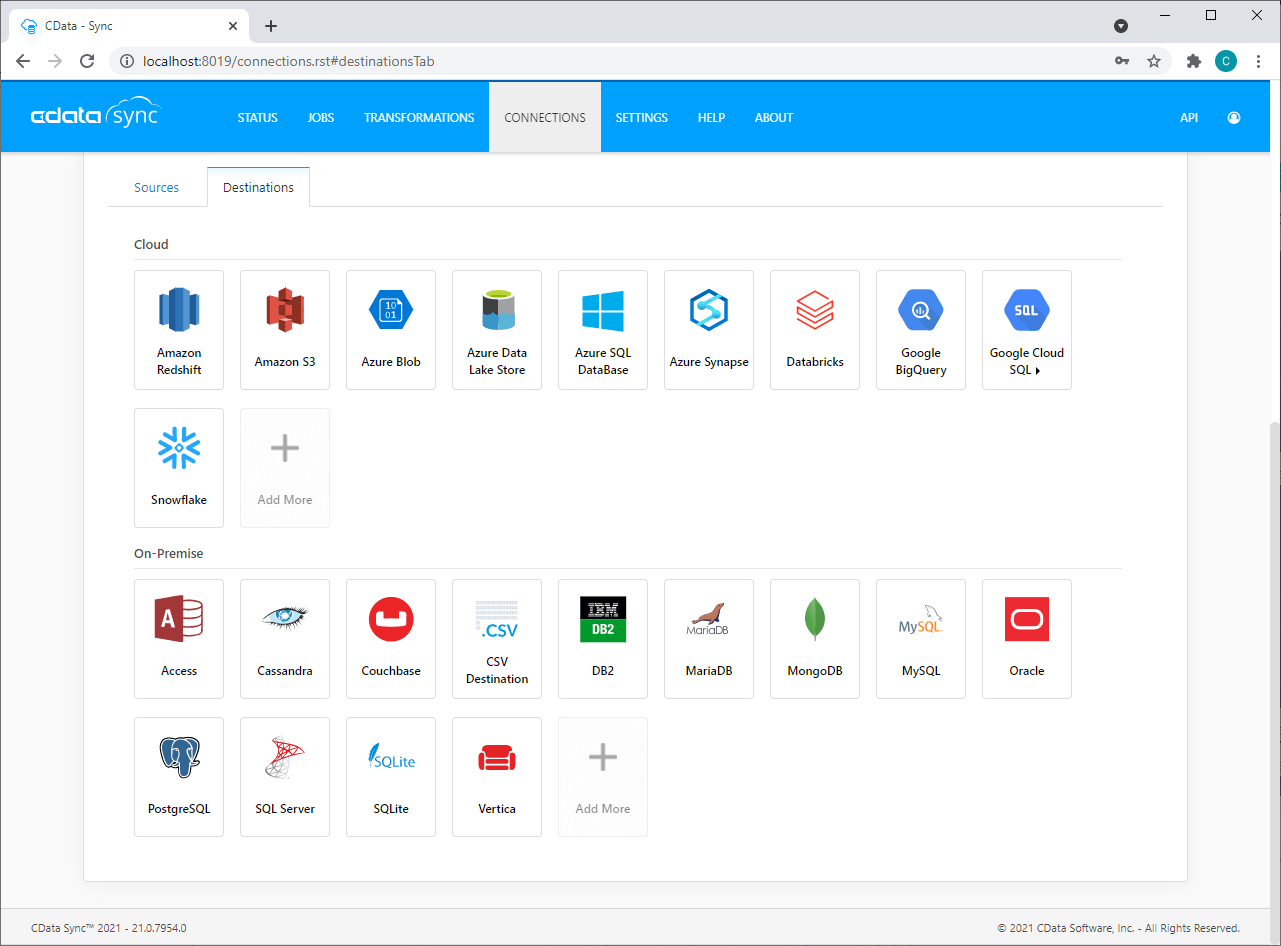Click the user account icon in header
Screen dimensions: 1281x946
(1234, 118)
